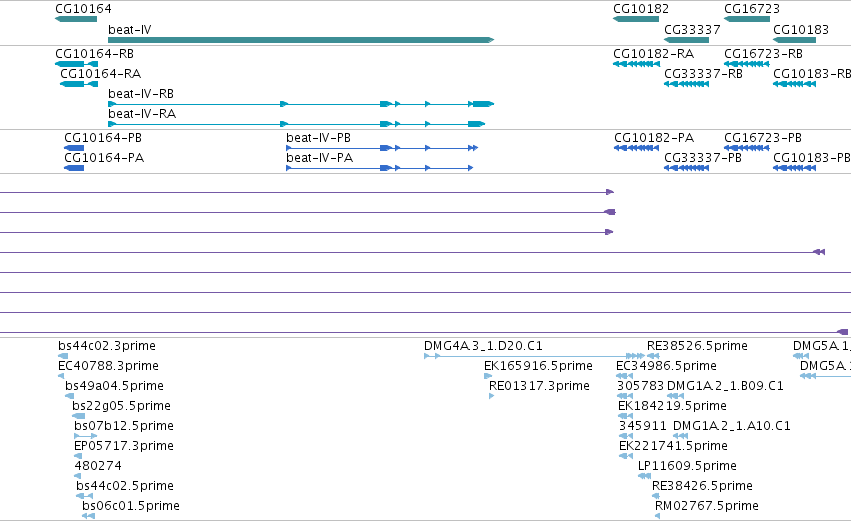
Task: Select the bs44c02.5prime EST
Action: tap(84, 496)
